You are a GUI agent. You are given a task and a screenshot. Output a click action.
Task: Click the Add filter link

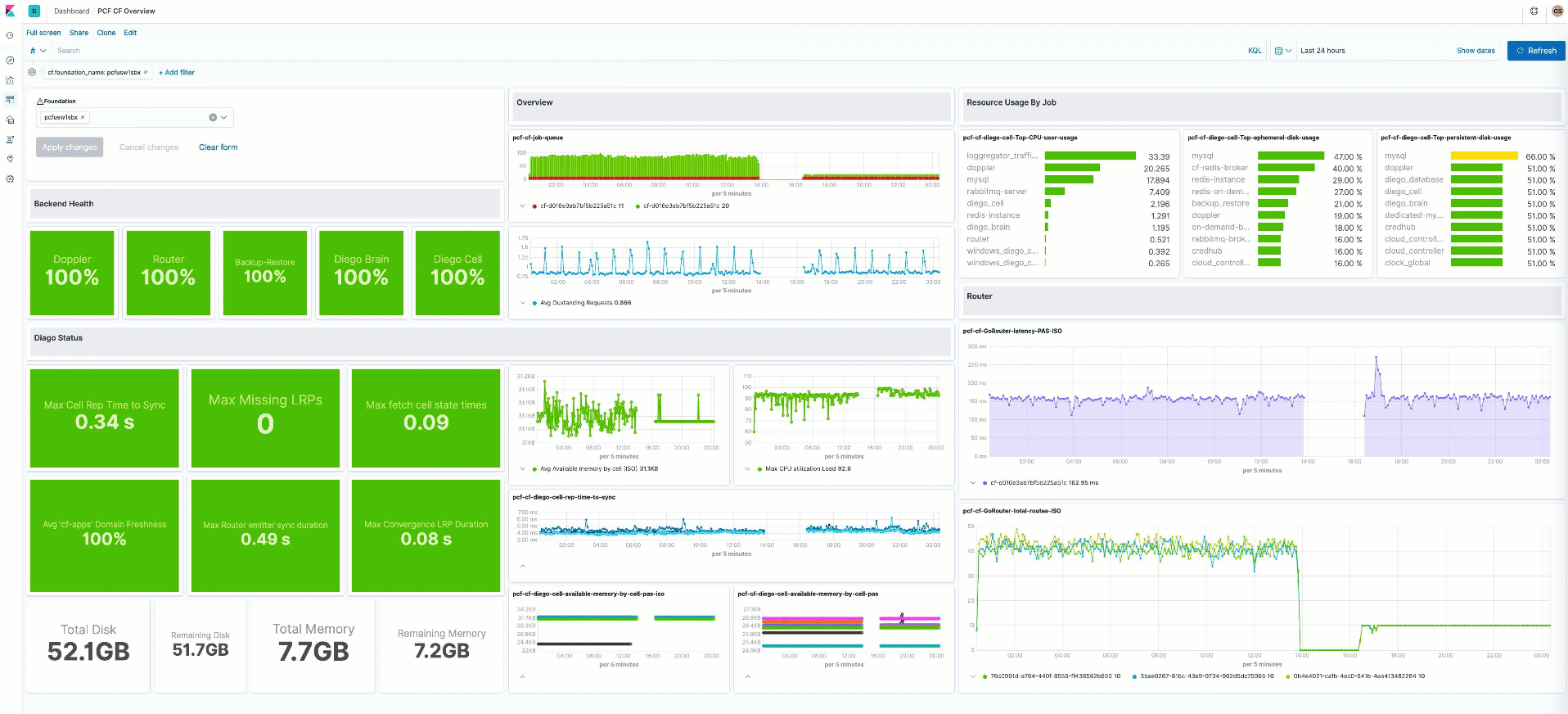pyautogui.click(x=177, y=72)
